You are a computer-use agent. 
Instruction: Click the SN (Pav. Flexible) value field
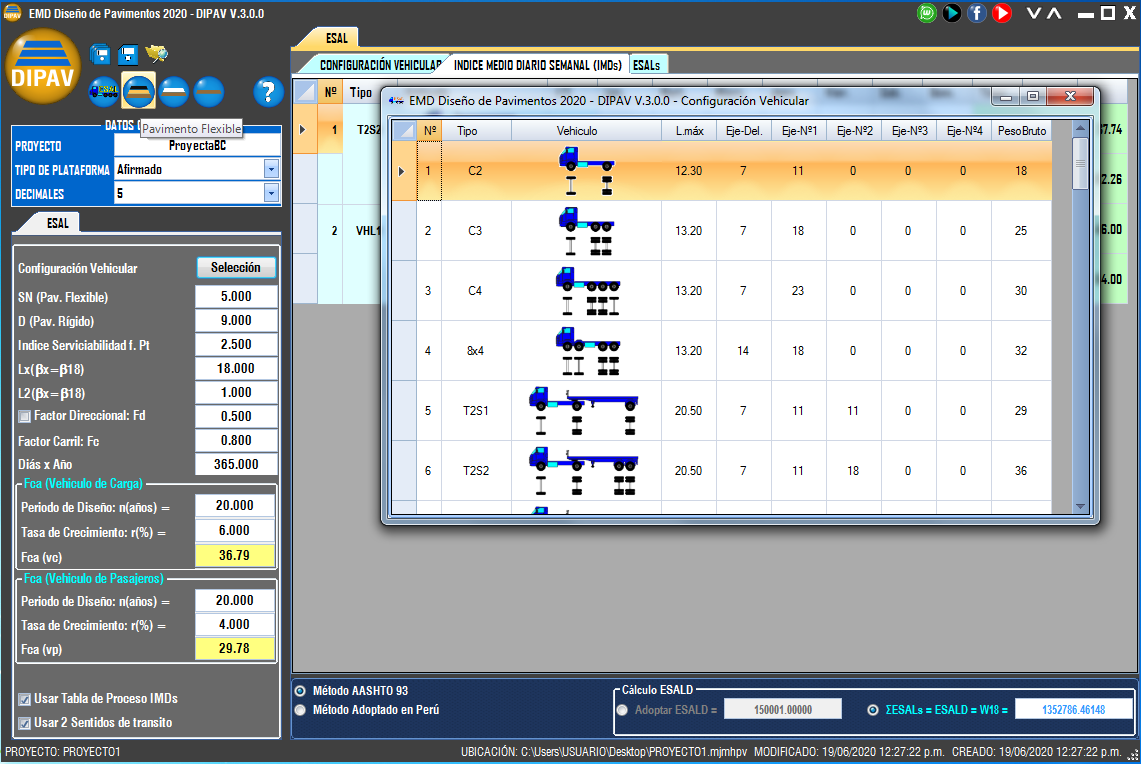pos(235,297)
